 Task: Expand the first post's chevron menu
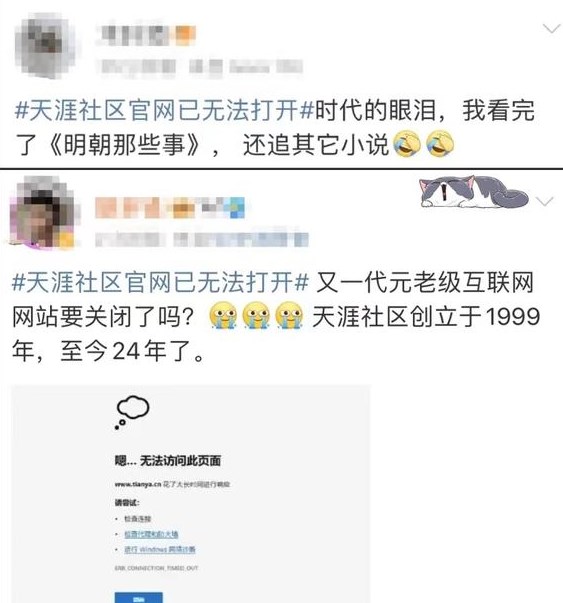[x=551, y=29]
